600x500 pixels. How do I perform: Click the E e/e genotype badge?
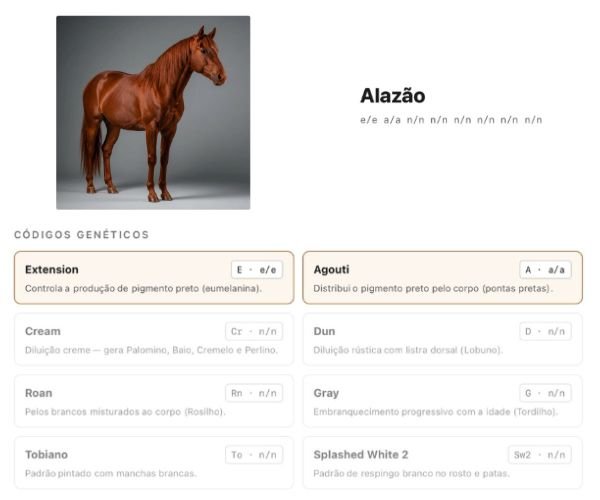click(x=257, y=270)
